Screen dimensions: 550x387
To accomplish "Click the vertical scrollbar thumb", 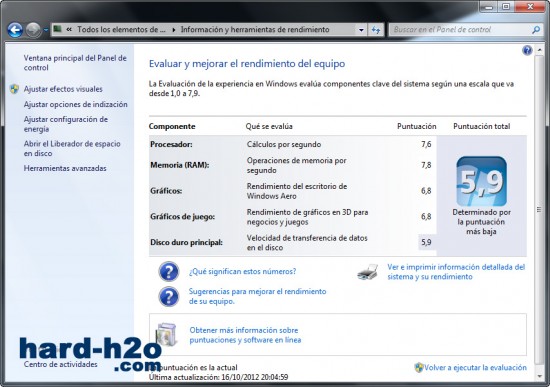I will [539, 209].
